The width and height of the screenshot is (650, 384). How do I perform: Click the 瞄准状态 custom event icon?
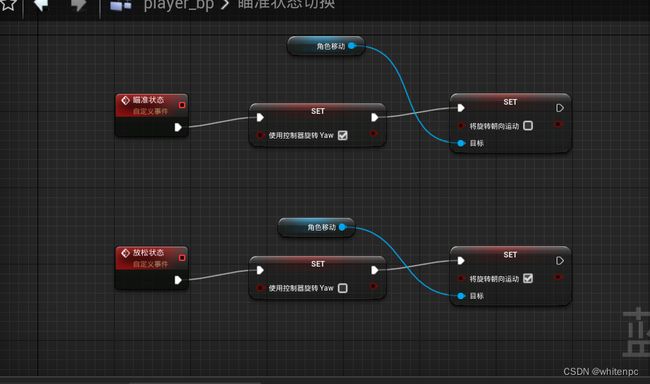point(126,100)
